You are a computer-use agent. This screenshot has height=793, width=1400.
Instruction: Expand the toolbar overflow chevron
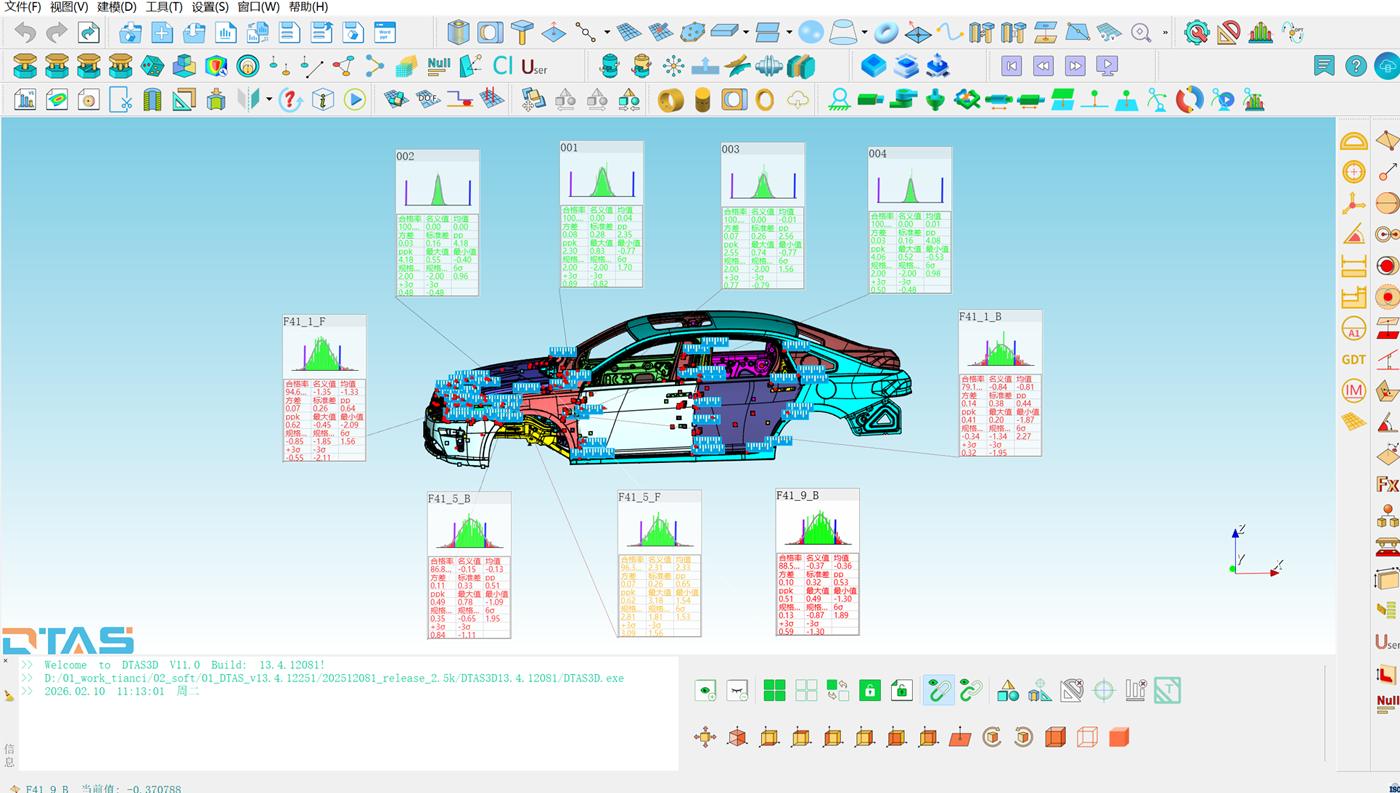1165,33
